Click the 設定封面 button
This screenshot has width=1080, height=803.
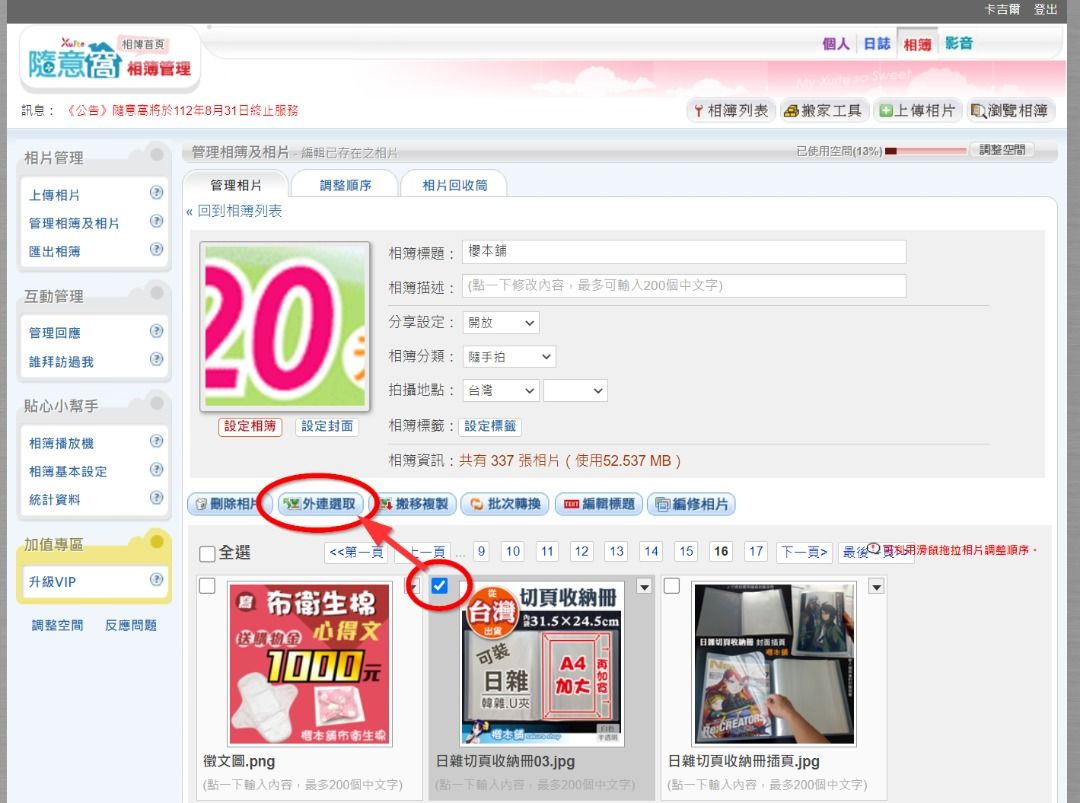(x=327, y=426)
